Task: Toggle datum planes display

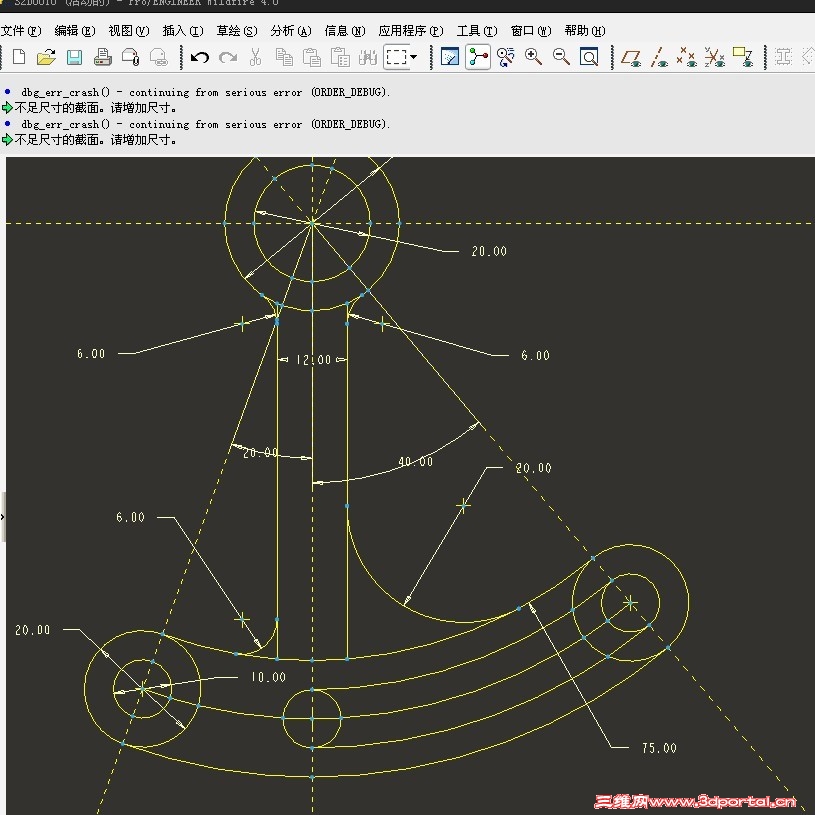Action: (x=630, y=57)
